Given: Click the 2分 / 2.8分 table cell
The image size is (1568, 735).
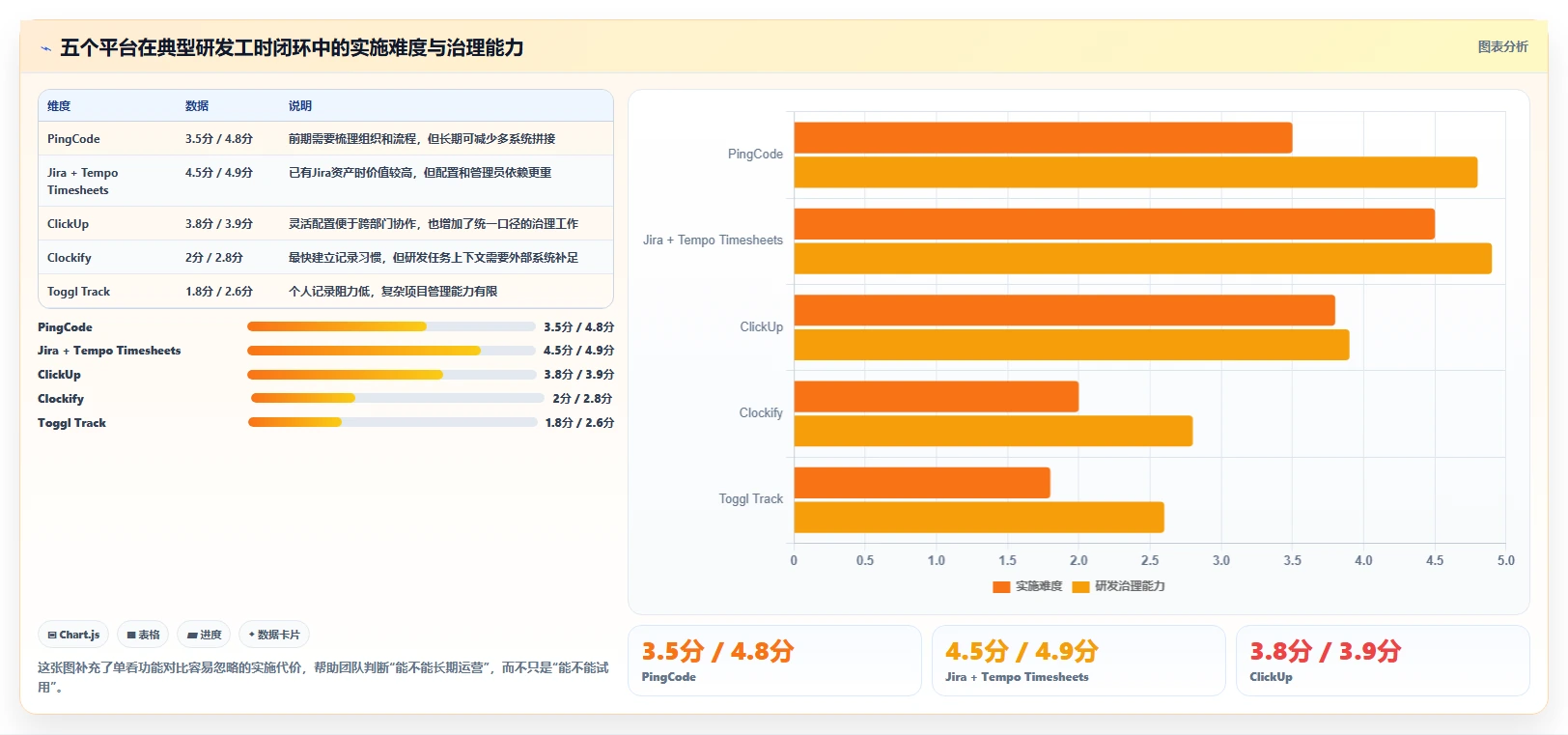Looking at the screenshot, I should 214,258.
